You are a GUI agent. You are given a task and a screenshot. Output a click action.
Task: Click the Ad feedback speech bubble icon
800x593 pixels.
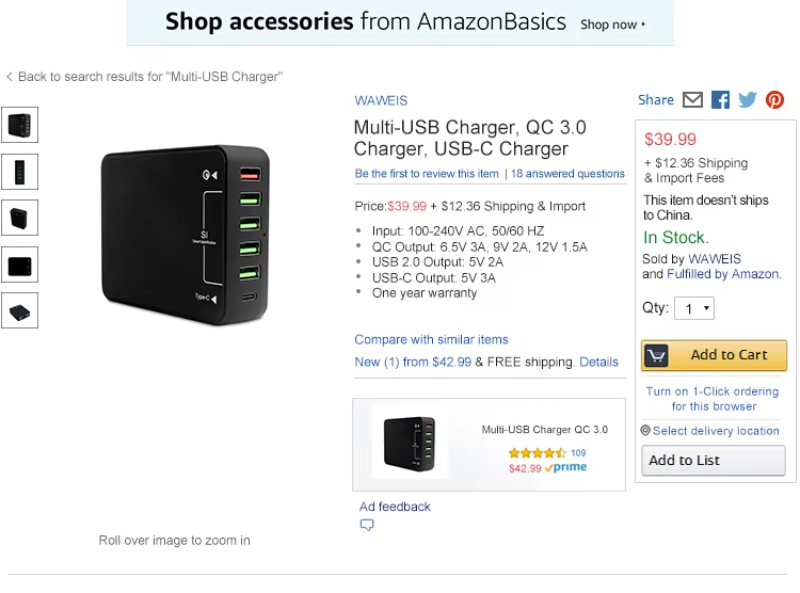click(x=366, y=525)
